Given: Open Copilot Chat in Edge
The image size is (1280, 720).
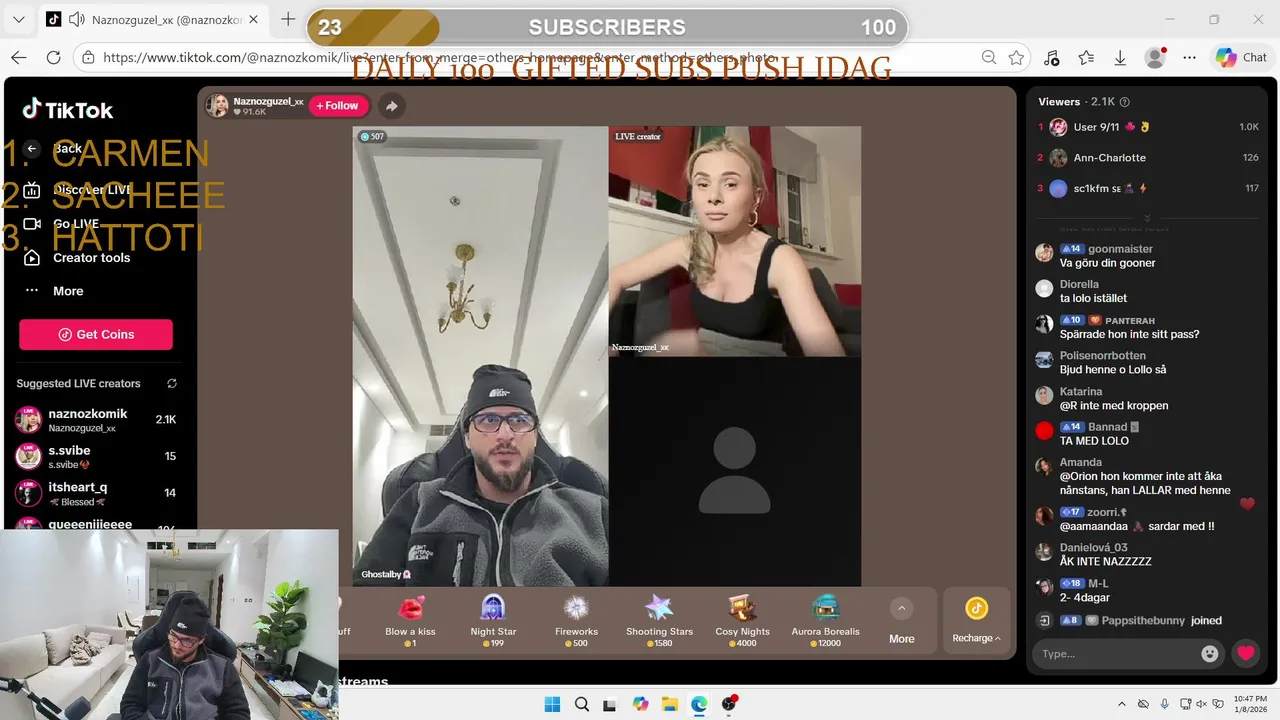Looking at the screenshot, I should [x=1241, y=58].
